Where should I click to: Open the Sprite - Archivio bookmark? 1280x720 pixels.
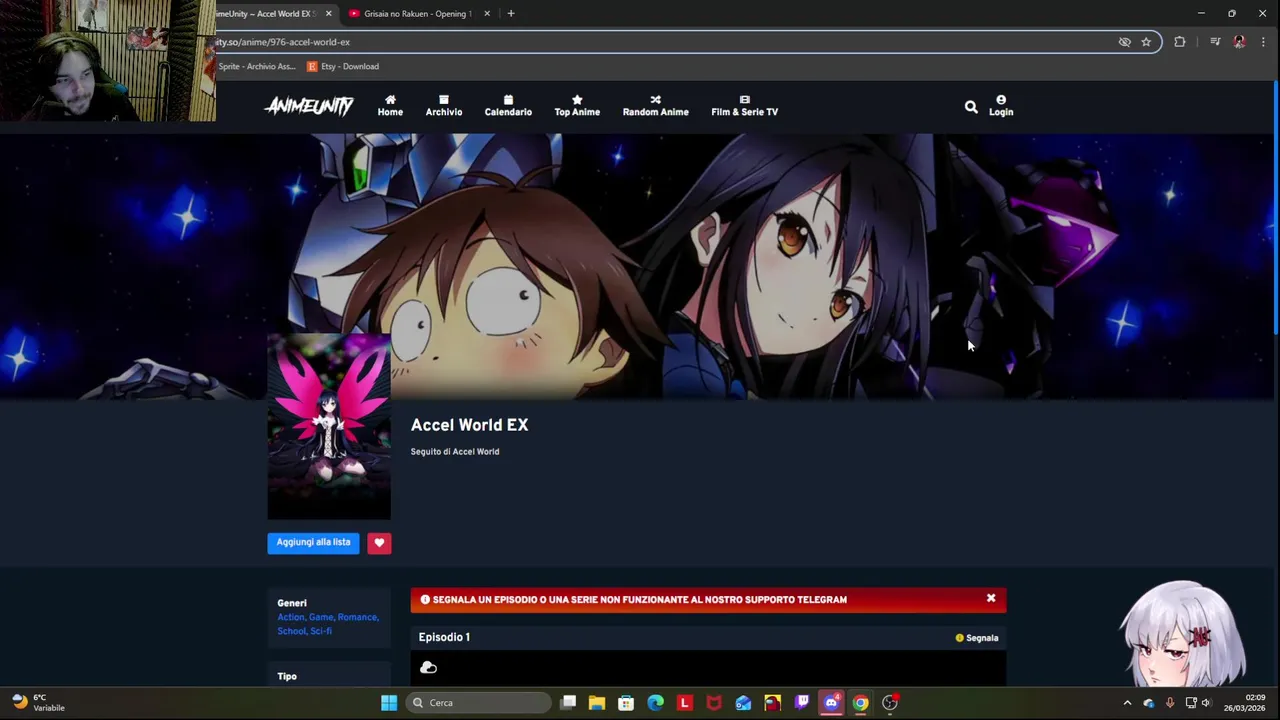click(257, 66)
